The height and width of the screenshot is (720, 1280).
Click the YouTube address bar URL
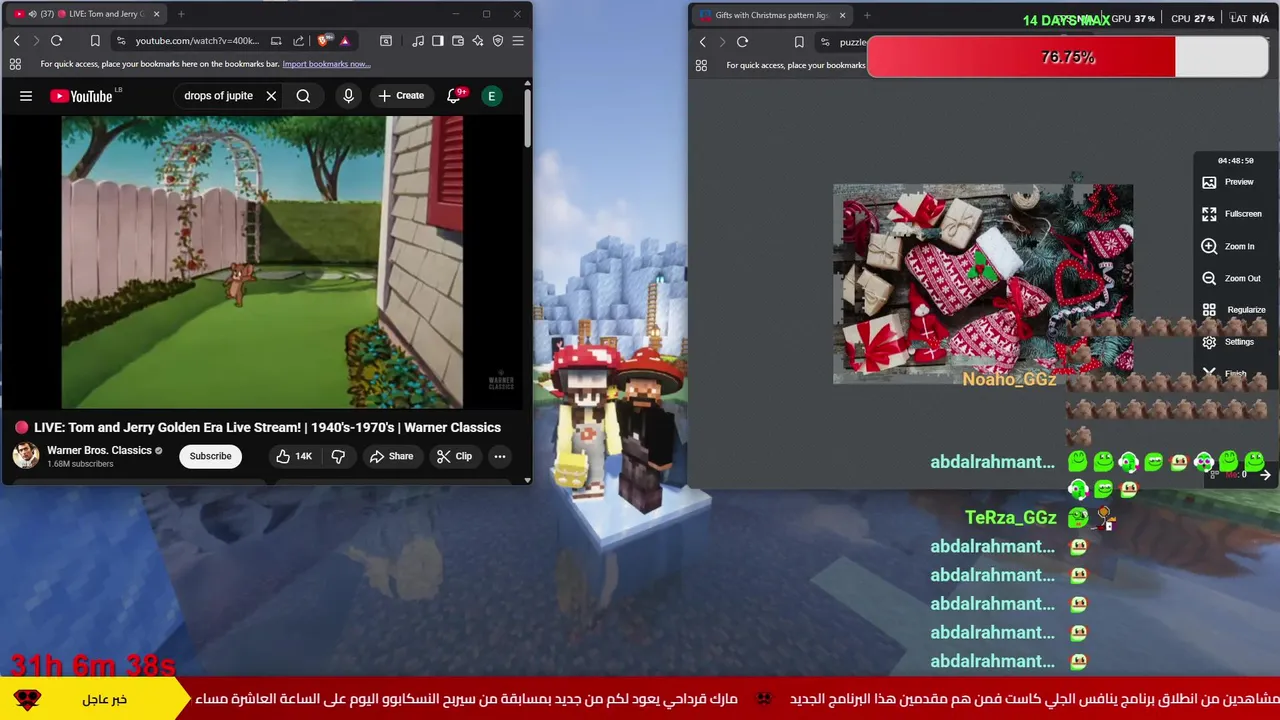click(x=197, y=41)
